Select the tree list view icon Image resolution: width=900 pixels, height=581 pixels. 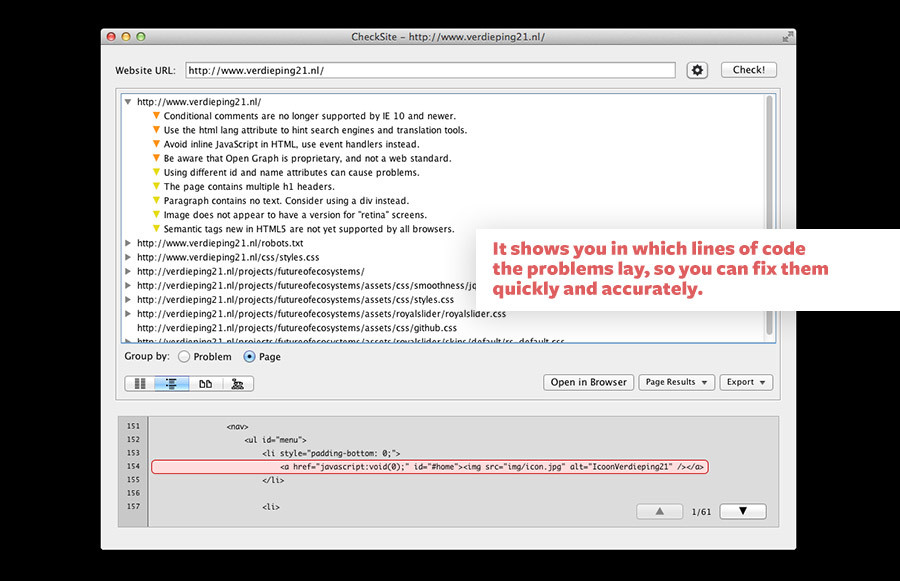[171, 384]
